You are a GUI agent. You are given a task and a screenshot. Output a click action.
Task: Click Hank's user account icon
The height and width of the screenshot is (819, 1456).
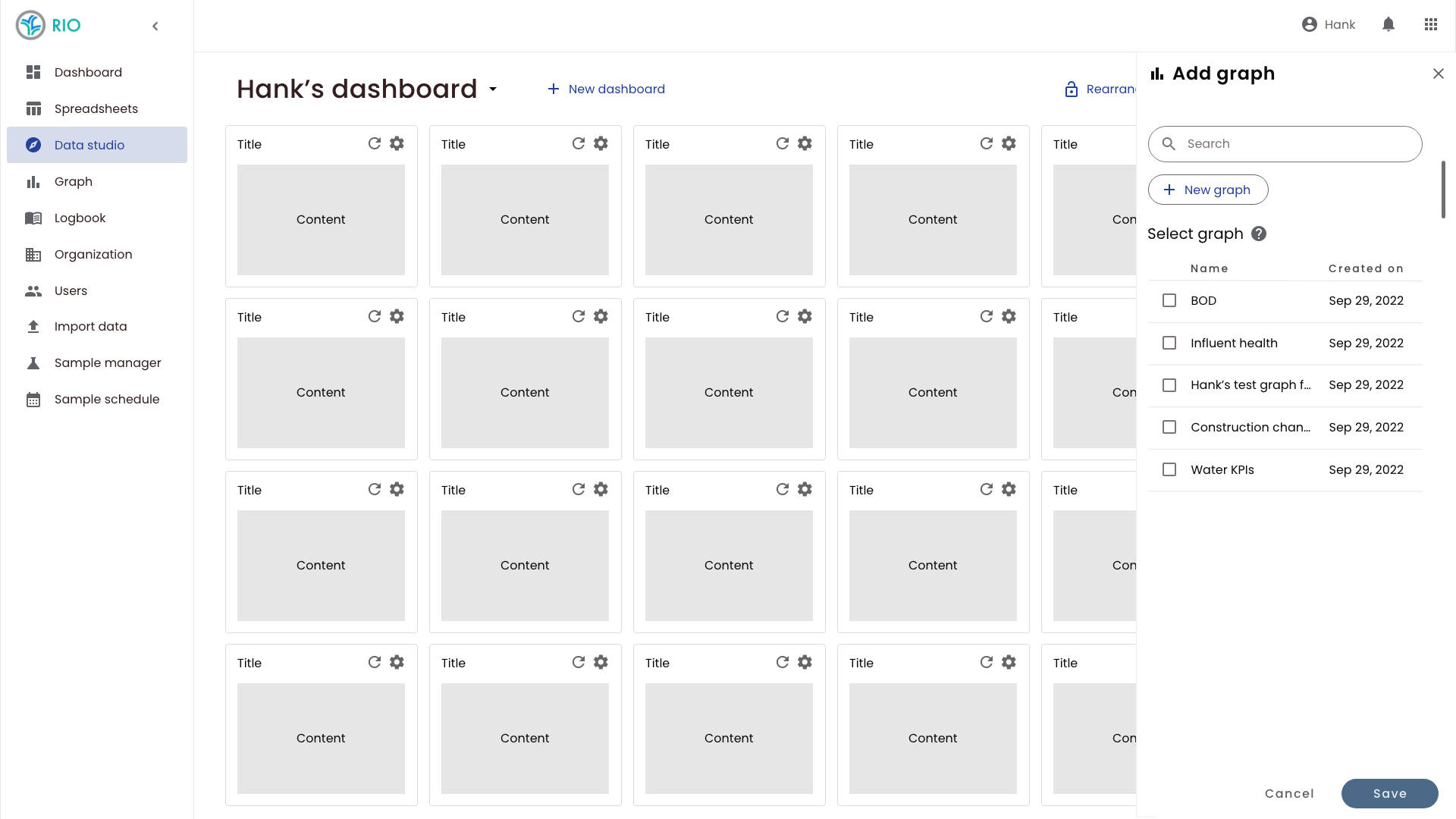[x=1310, y=24]
